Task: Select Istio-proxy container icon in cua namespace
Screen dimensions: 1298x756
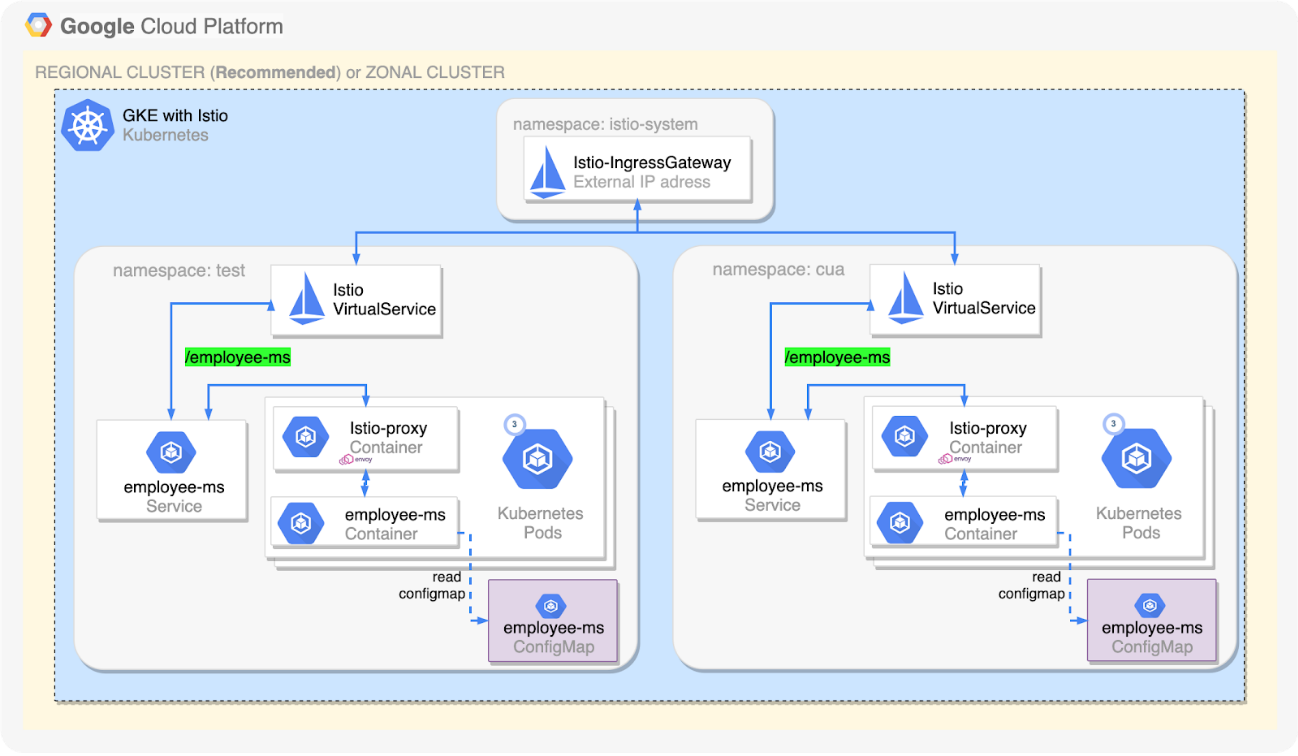Action: tap(903, 436)
